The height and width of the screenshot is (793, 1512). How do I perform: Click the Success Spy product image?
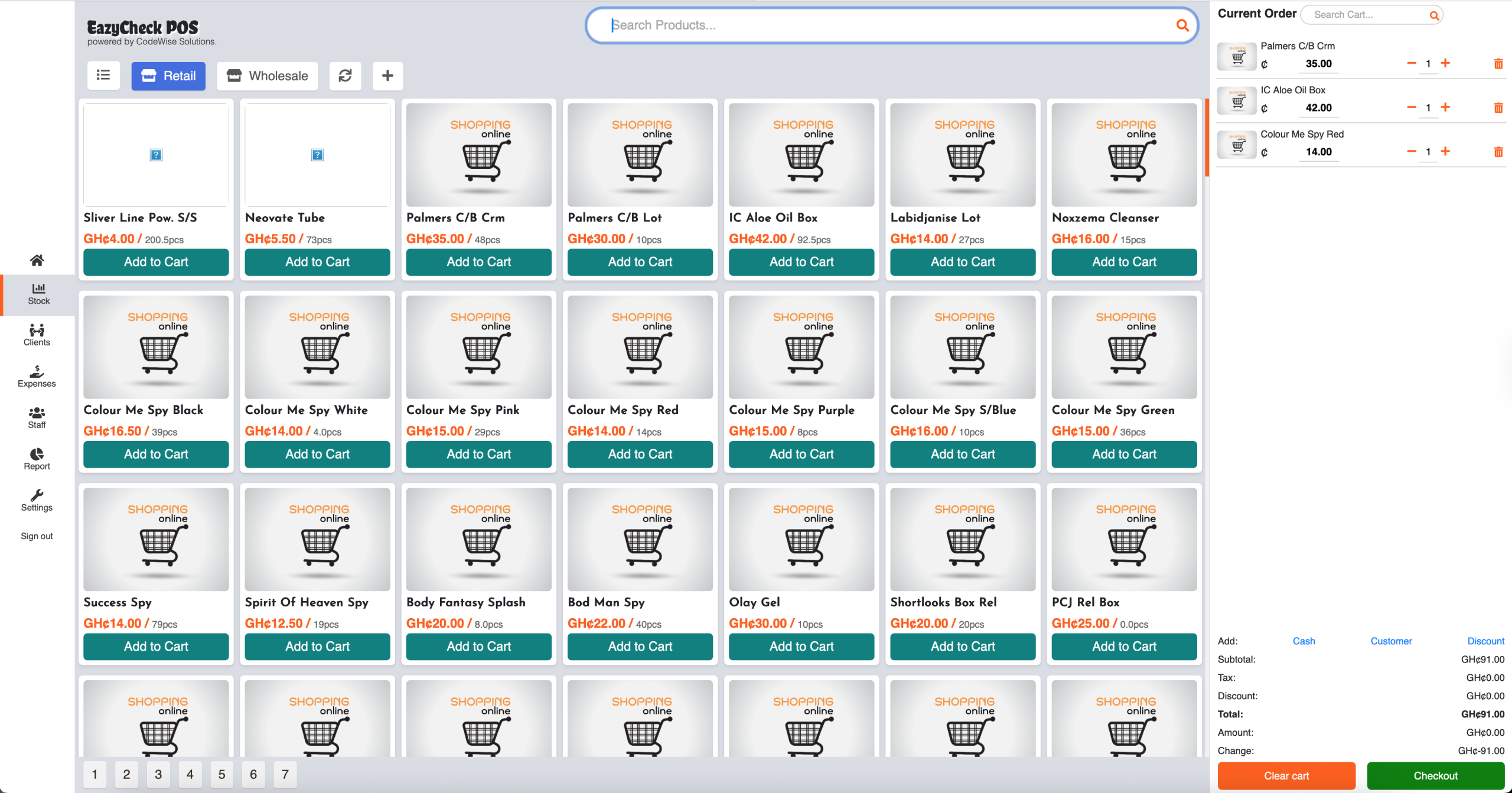coord(156,540)
